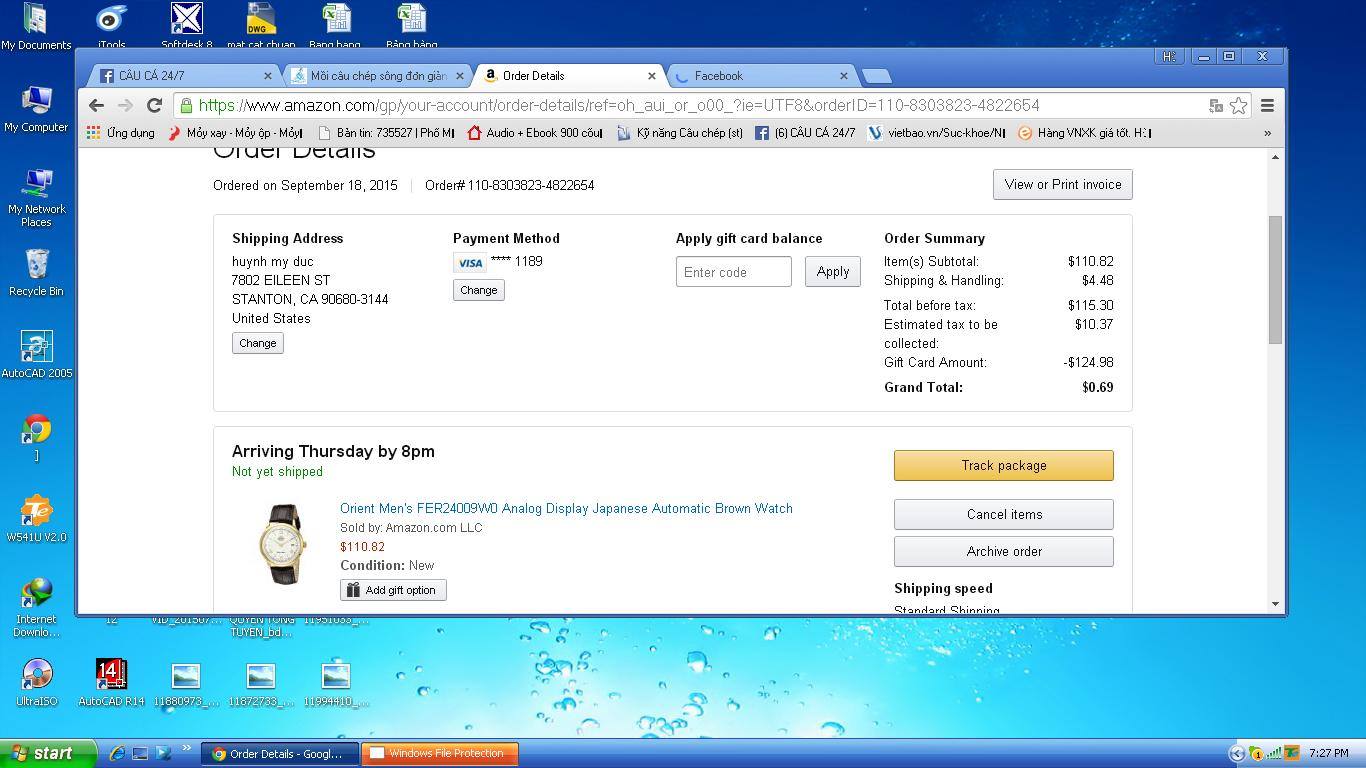This screenshot has width=1366, height=768.
Task: Click the page scrollbar down arrow
Action: (x=1275, y=603)
